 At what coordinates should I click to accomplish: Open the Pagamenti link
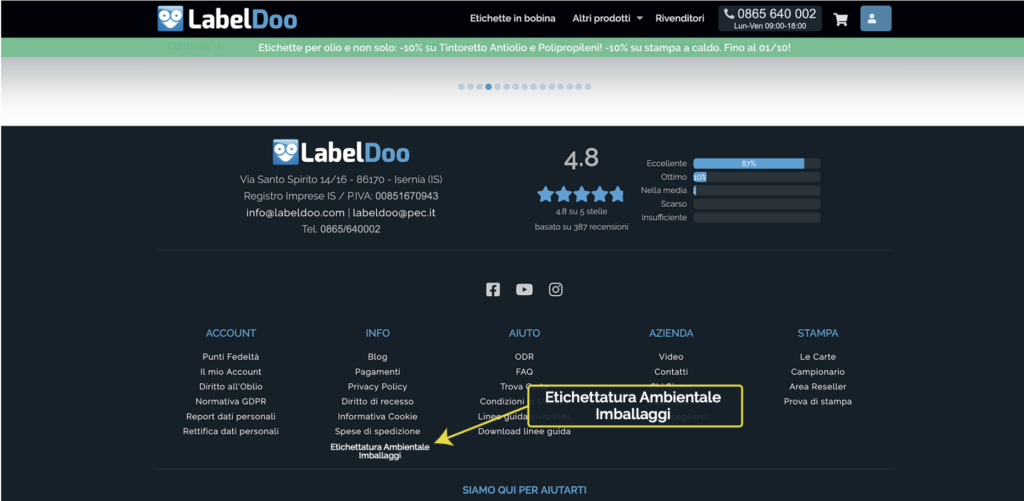point(377,372)
